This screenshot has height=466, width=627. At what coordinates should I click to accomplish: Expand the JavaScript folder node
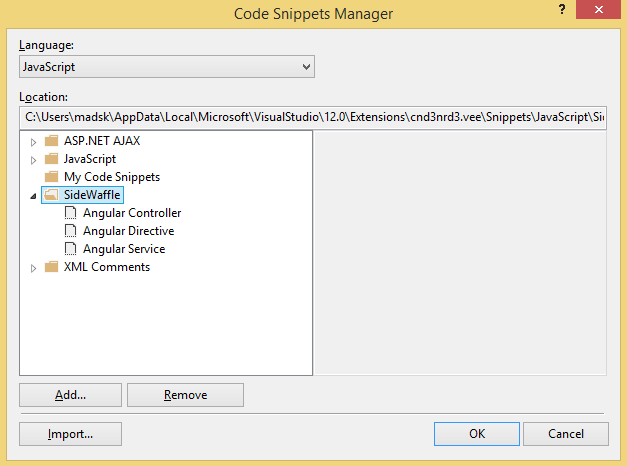click(x=34, y=159)
